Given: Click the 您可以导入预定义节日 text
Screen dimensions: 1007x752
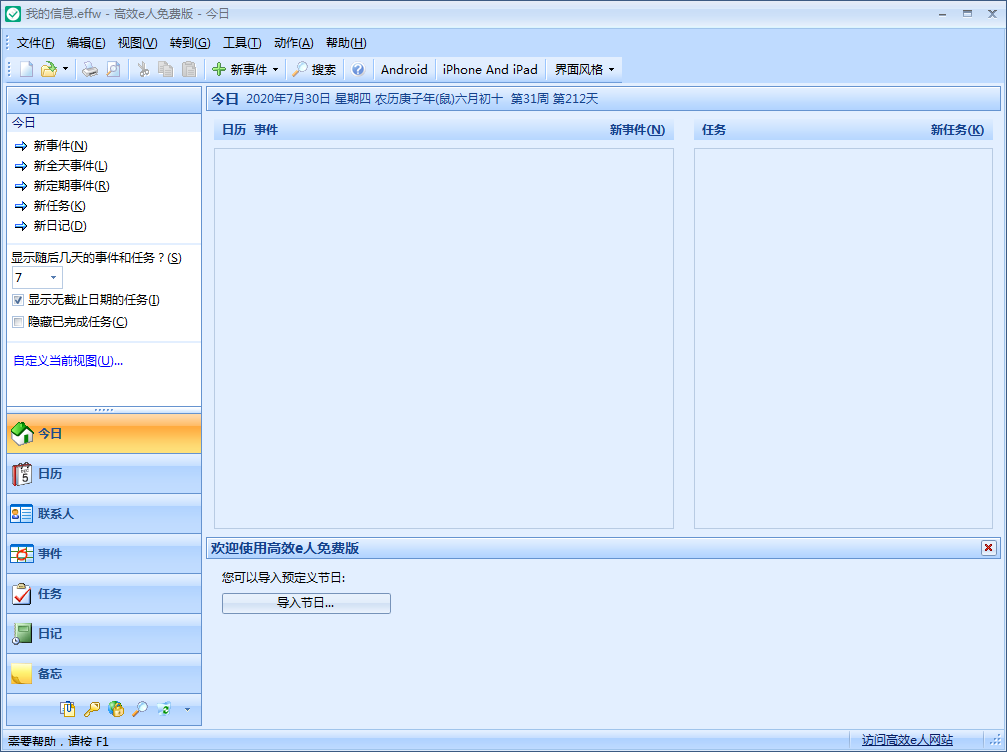Looking at the screenshot, I should [x=283, y=578].
